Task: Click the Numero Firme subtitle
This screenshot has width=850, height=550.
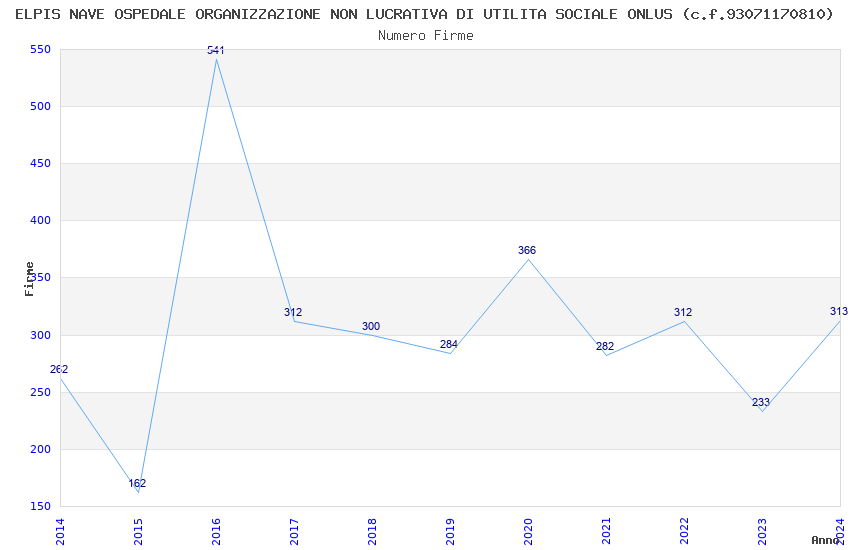Action: pos(426,35)
